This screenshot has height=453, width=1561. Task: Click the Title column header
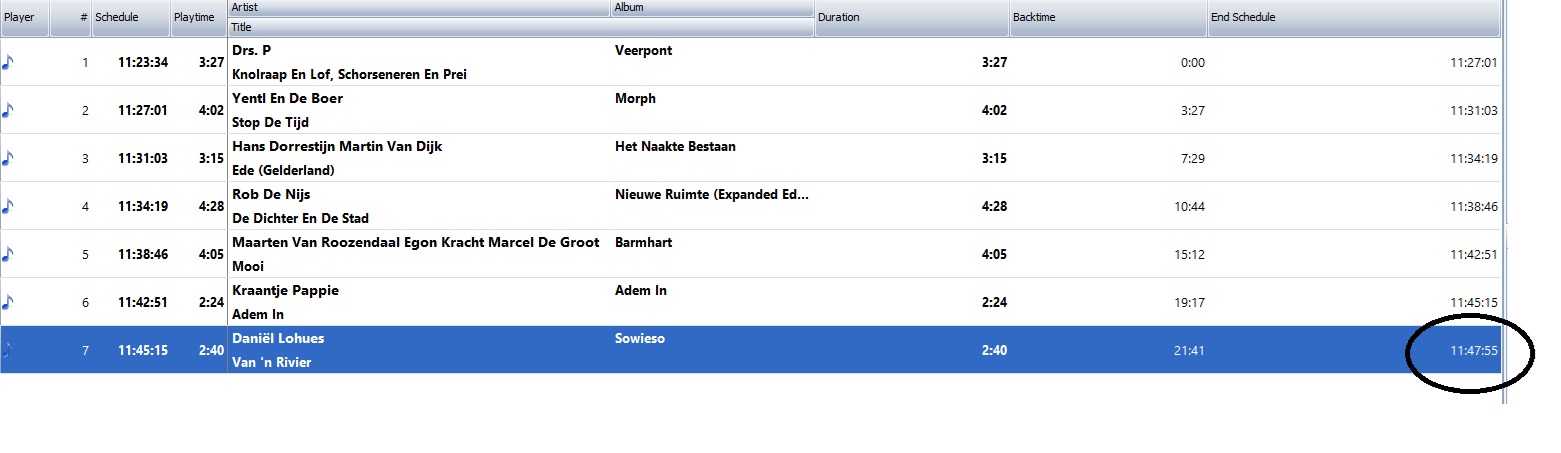coord(520,28)
